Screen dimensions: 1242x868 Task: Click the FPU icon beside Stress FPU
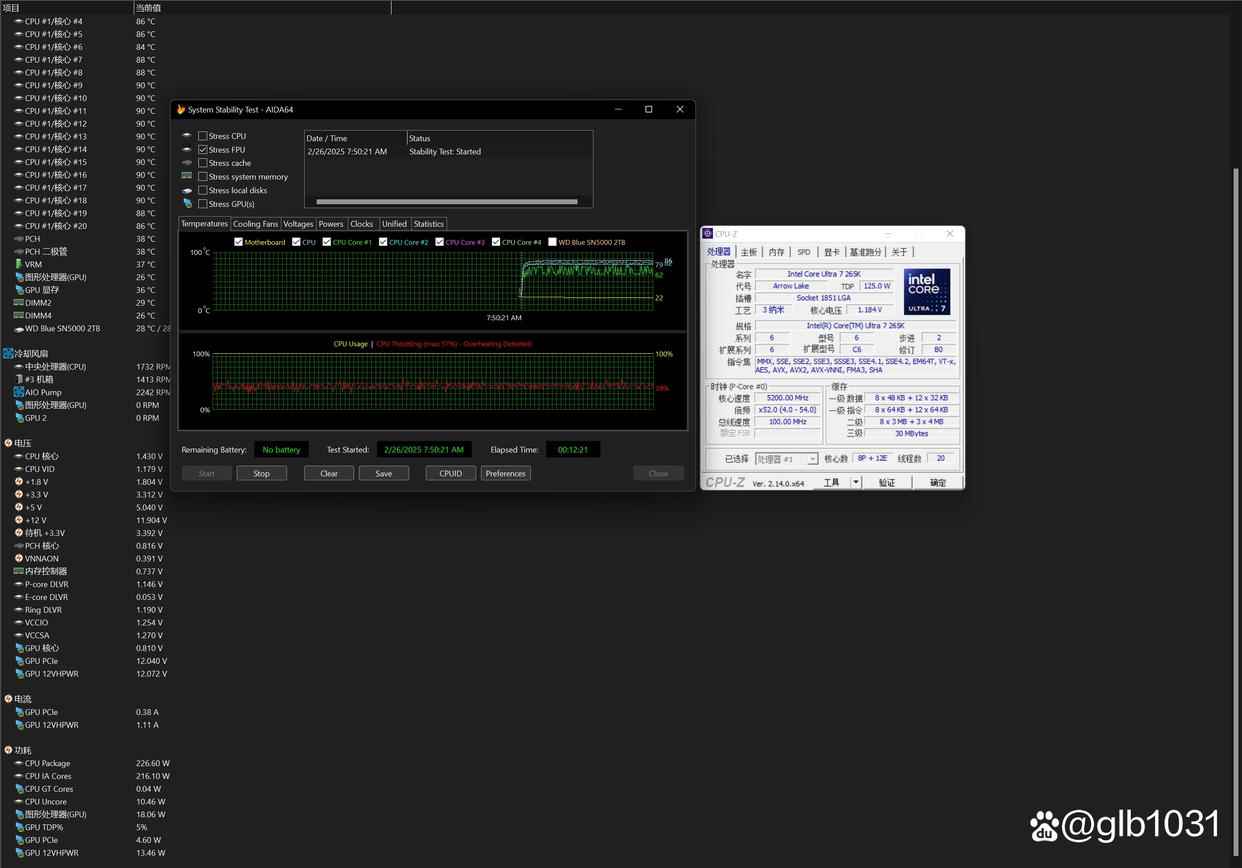[188, 149]
